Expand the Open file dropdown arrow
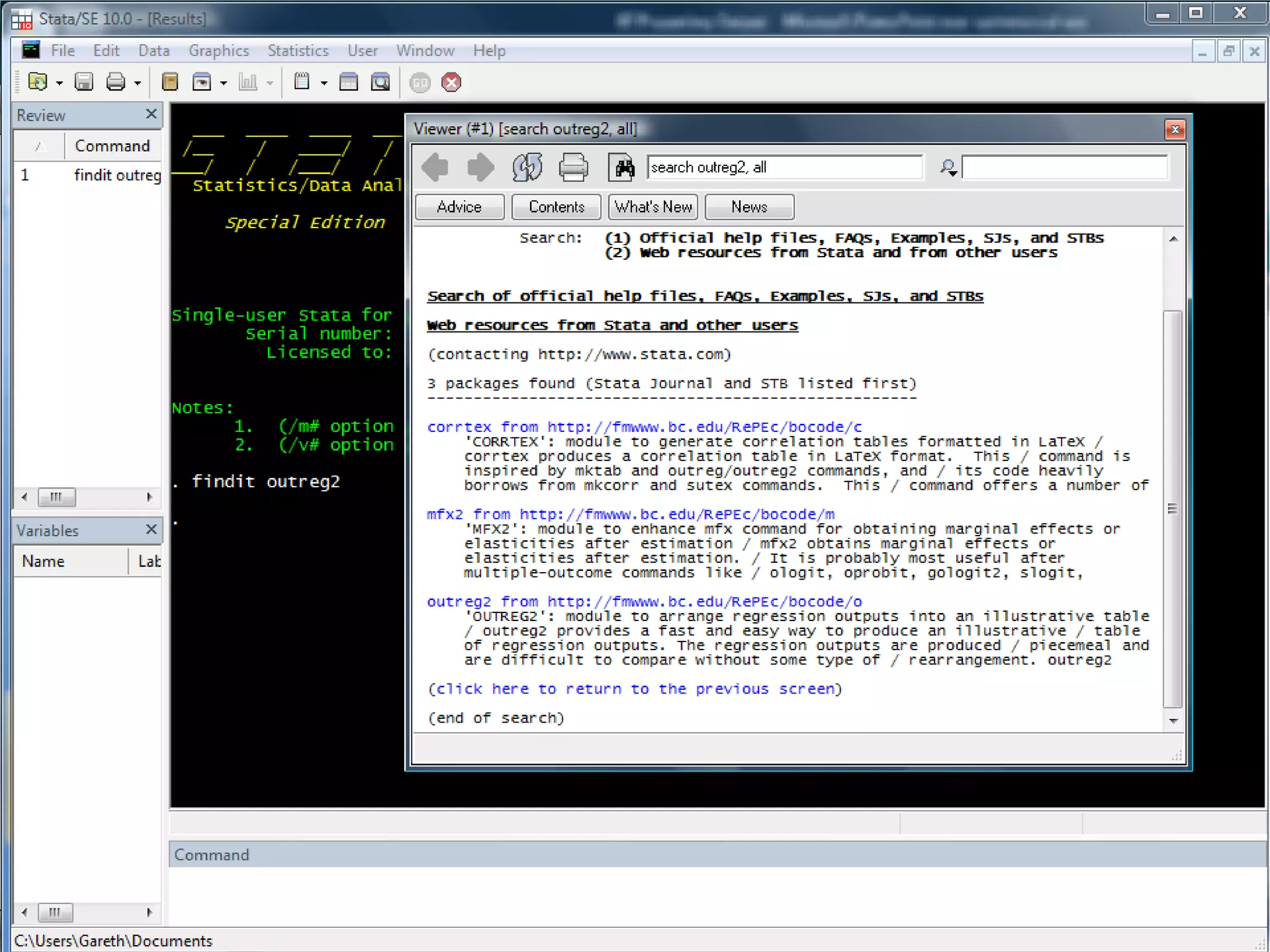1270x952 pixels. pos(60,83)
